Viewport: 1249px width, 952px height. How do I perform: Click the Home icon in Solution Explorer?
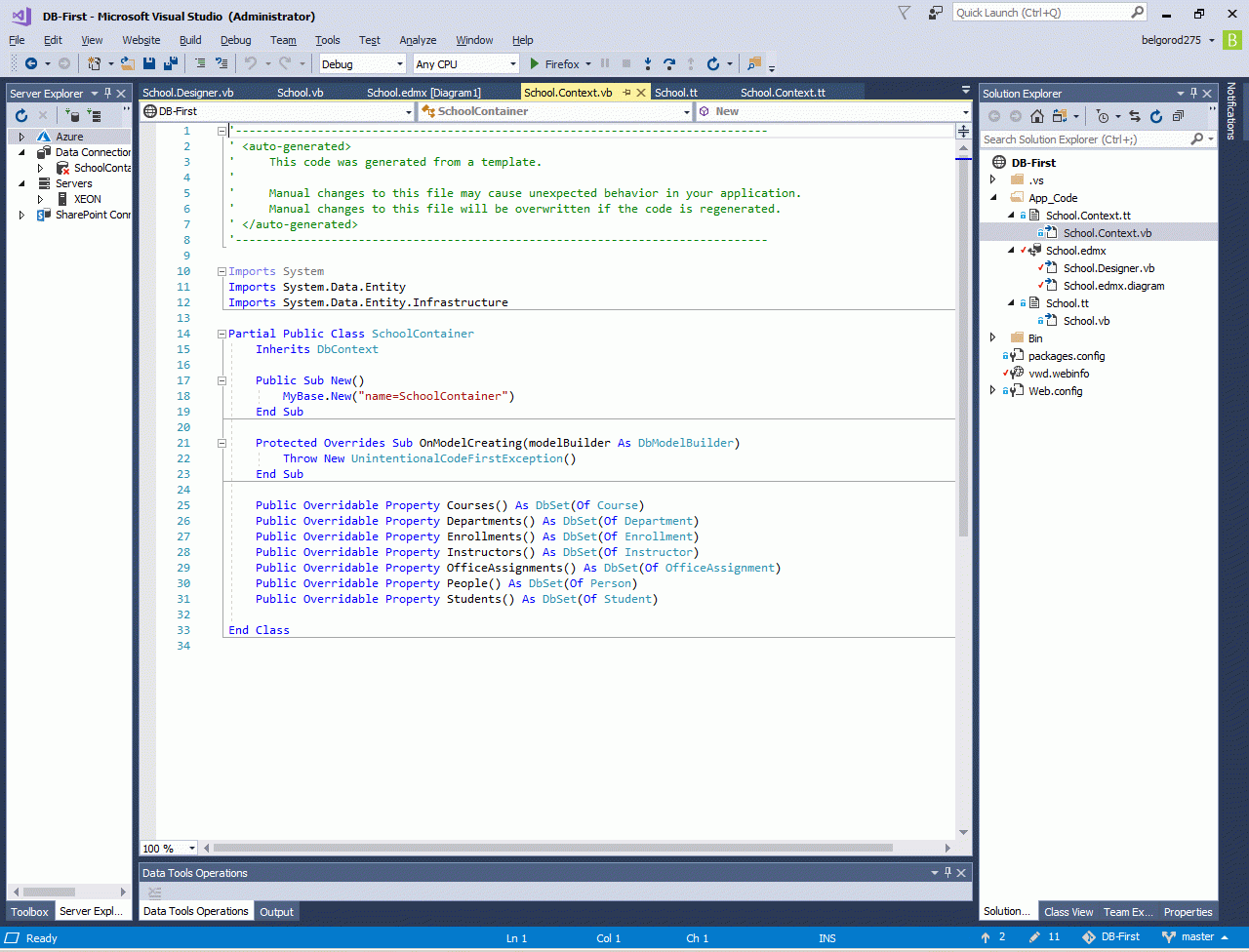(x=1036, y=116)
